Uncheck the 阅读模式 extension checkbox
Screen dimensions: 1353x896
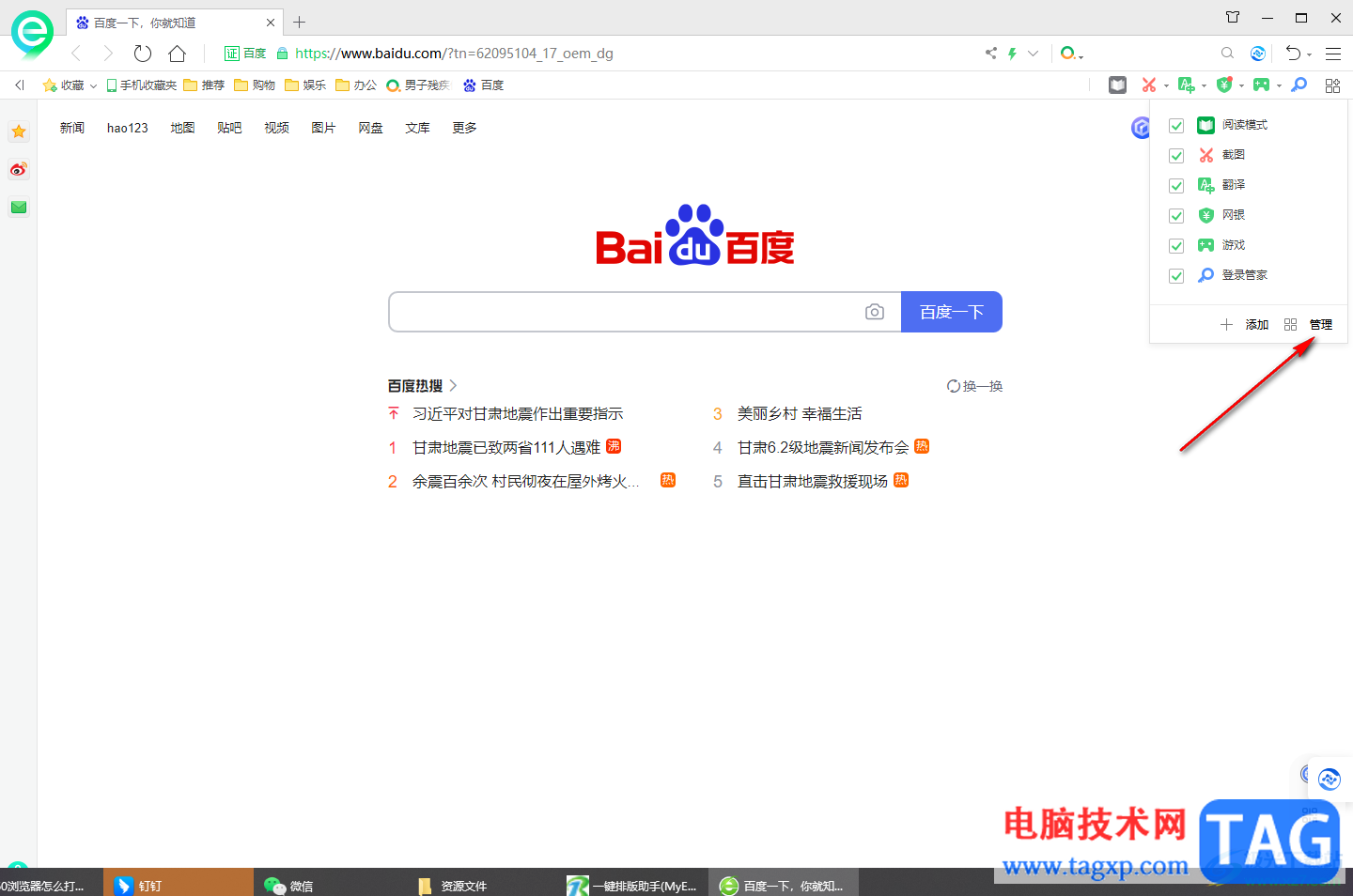click(1175, 125)
